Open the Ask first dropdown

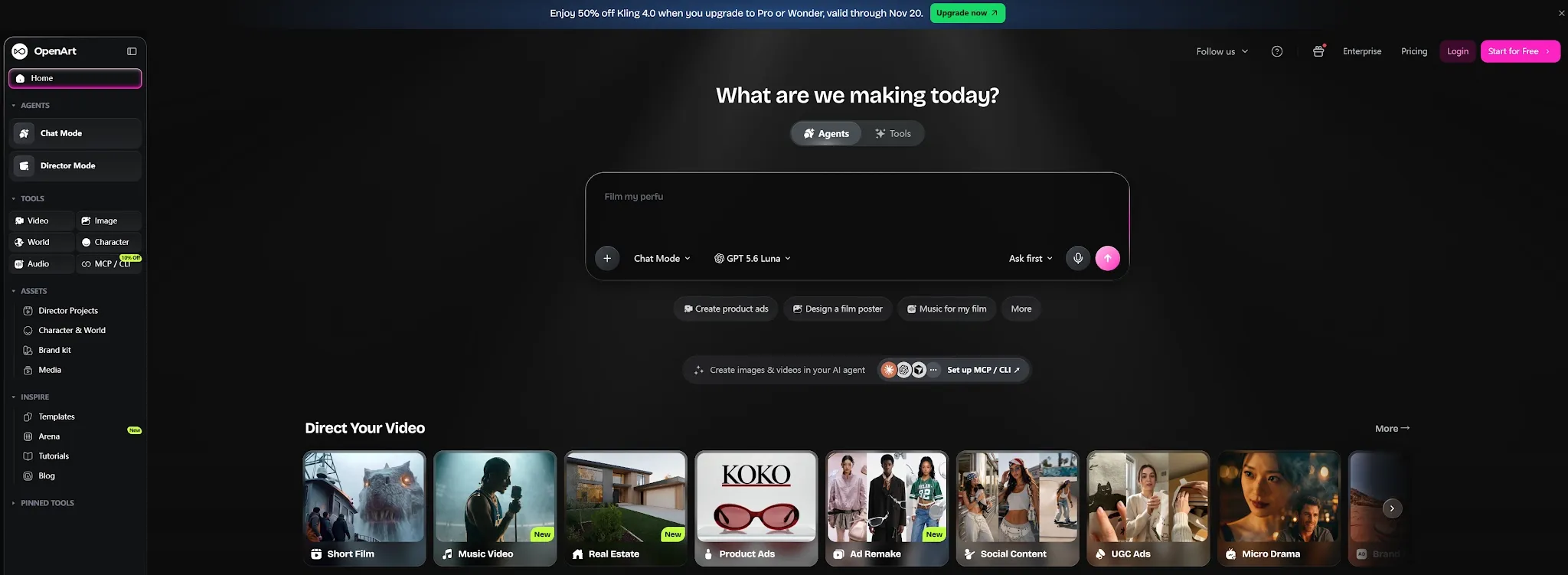coord(1031,259)
